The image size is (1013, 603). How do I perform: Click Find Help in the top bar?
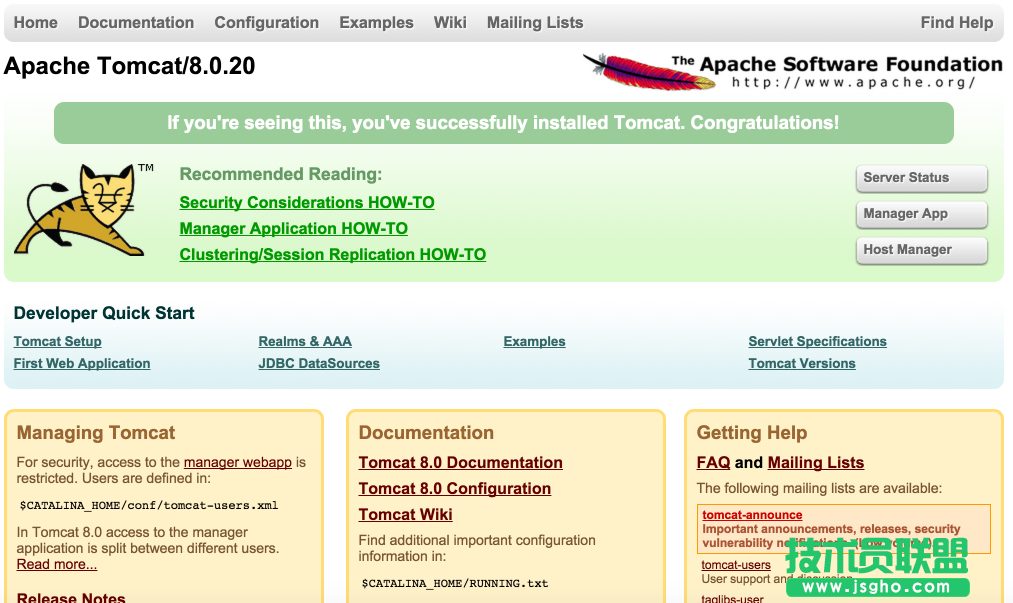956,22
